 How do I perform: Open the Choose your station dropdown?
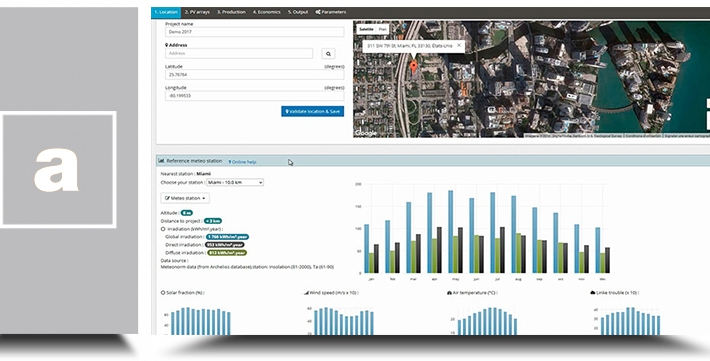coord(235,183)
